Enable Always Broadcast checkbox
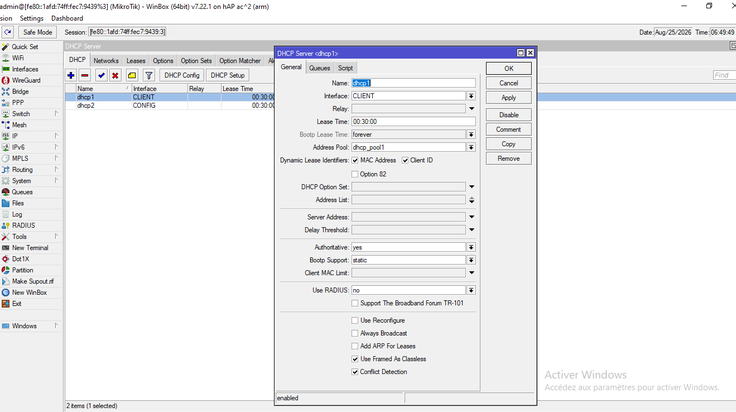The height and width of the screenshot is (412, 736). coord(355,333)
